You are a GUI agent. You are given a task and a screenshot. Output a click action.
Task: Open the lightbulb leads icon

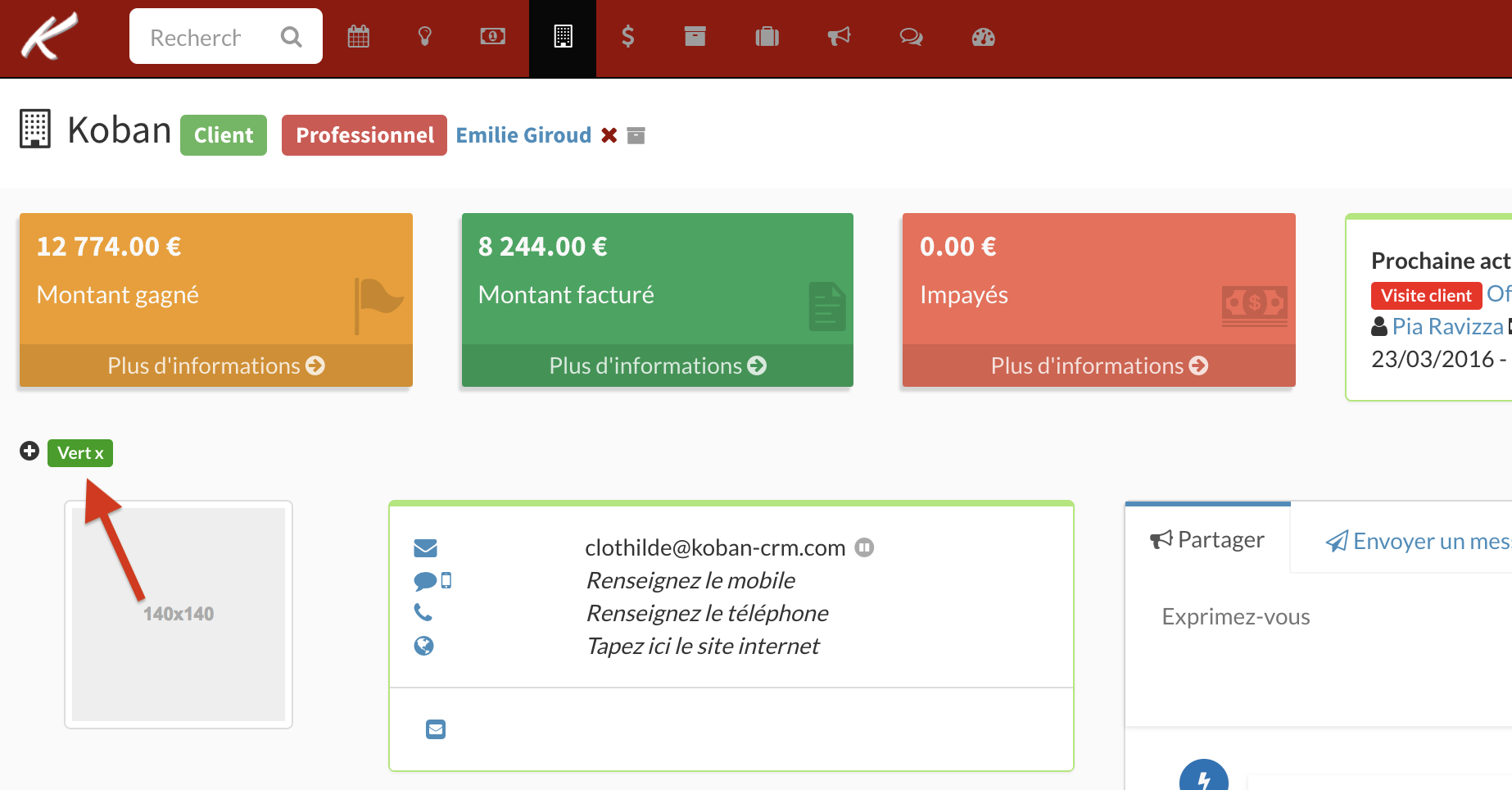(x=425, y=37)
